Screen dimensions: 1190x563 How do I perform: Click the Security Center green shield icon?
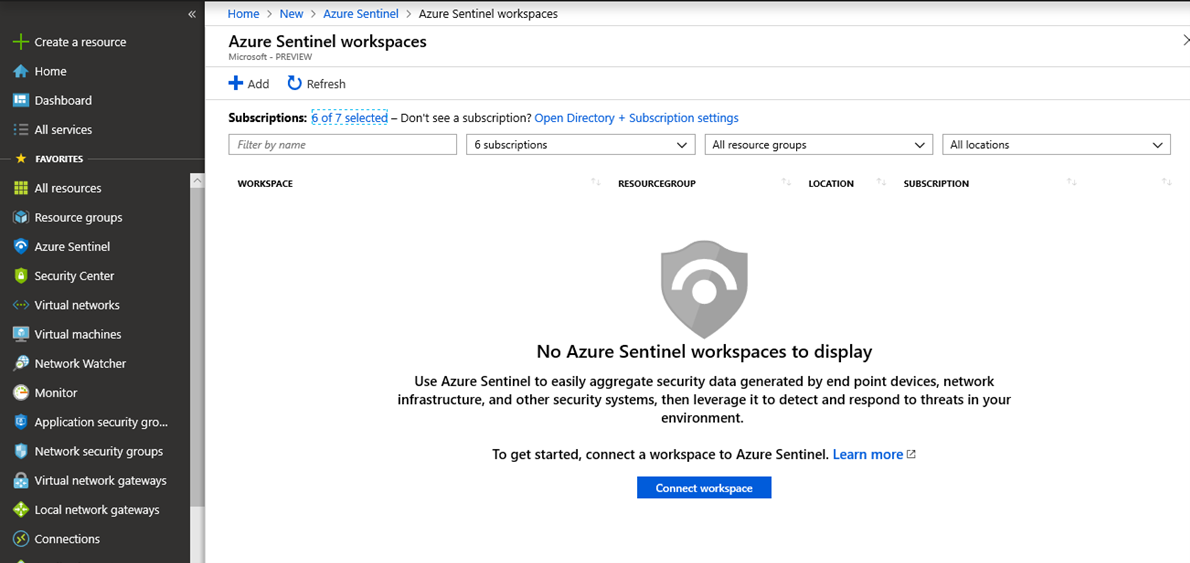[x=21, y=276]
